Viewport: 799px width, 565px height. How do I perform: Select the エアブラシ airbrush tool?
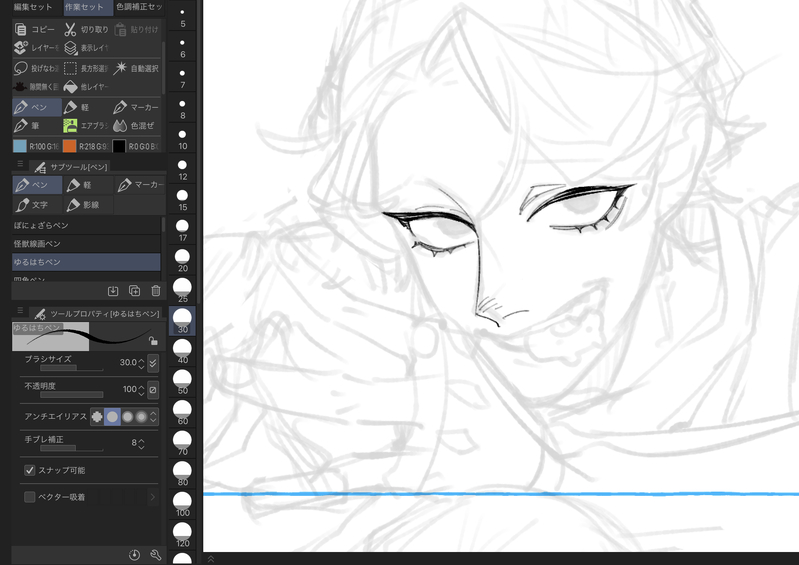coord(86,126)
